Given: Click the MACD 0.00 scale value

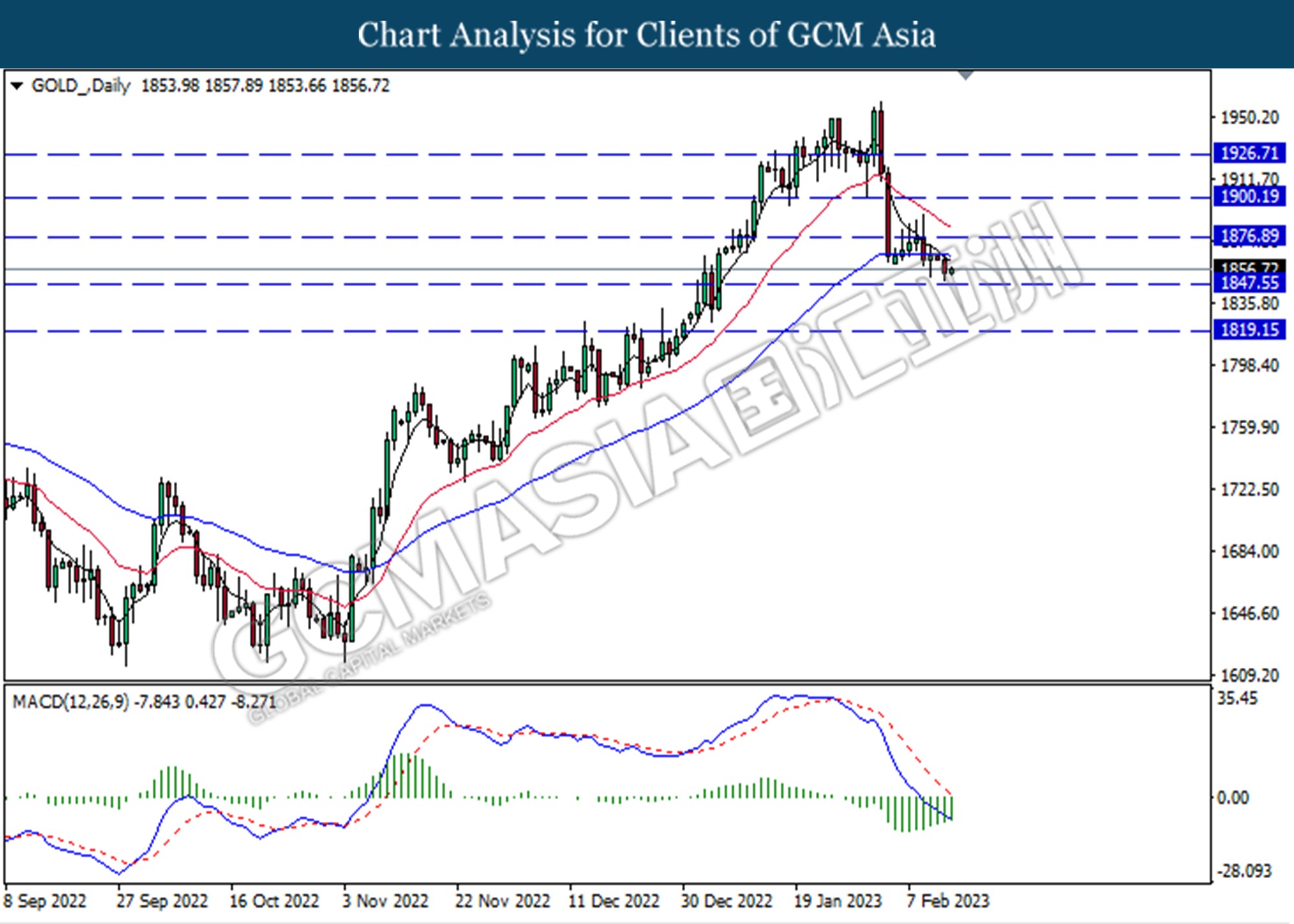Looking at the screenshot, I should [x=1233, y=798].
